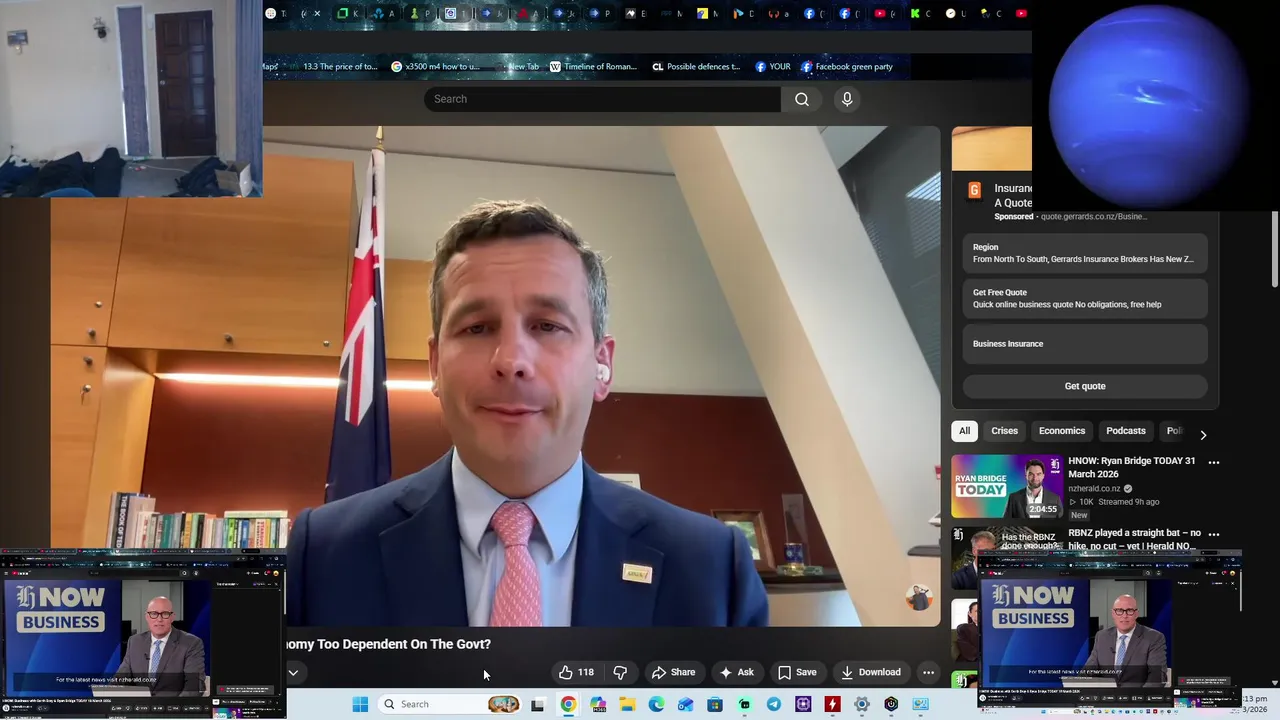Screen dimensions: 1280x720
Task: Expand the chevron left of the like button
Action: [x=293, y=672]
